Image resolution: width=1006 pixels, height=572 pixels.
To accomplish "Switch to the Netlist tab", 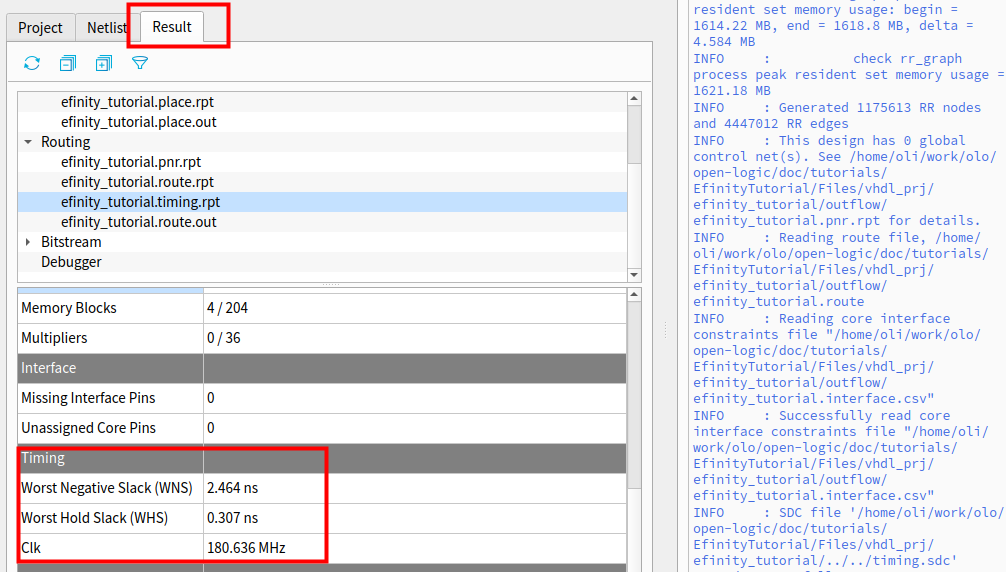I will [107, 28].
